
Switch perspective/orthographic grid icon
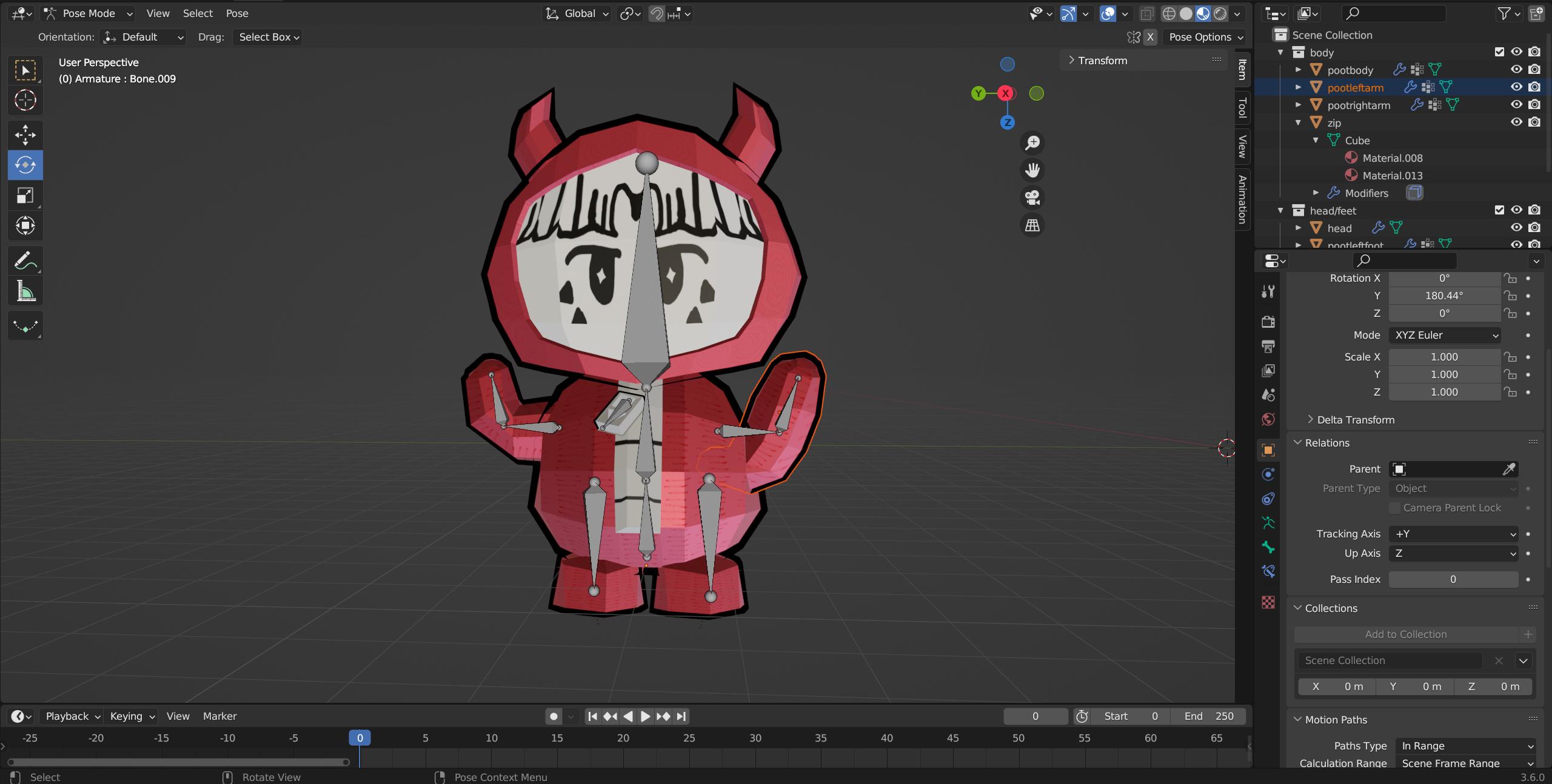point(1032,225)
